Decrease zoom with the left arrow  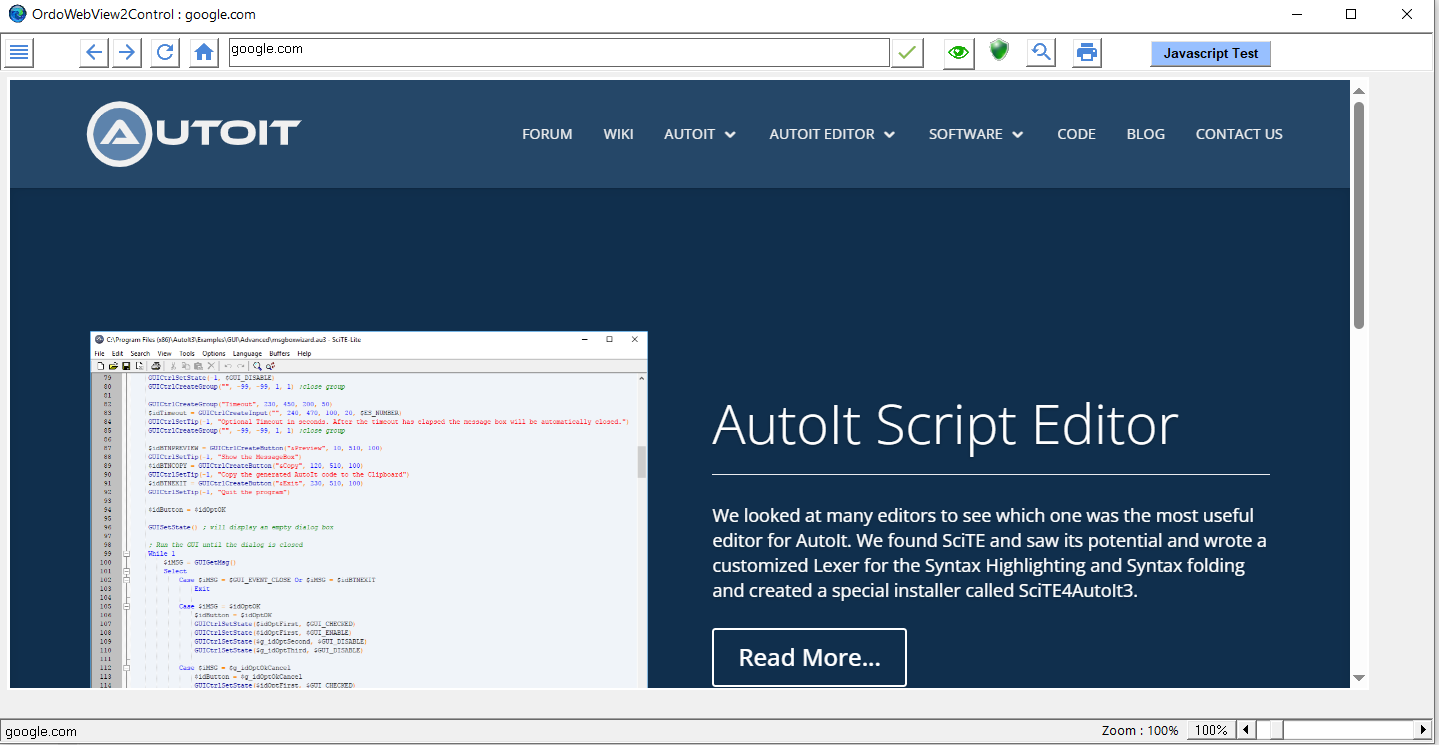tap(1245, 730)
